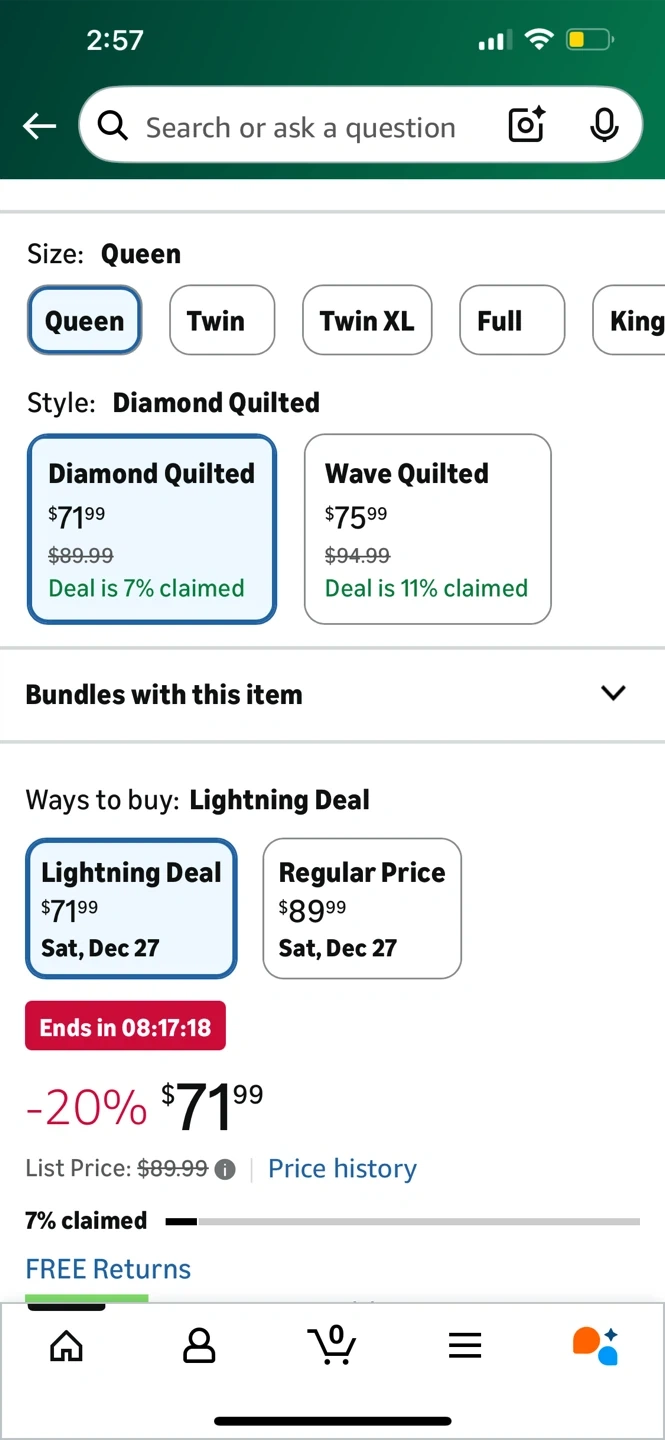The height and width of the screenshot is (1440, 665).
Task: Tap the 7% claimed progress bar
Action: [x=402, y=1221]
